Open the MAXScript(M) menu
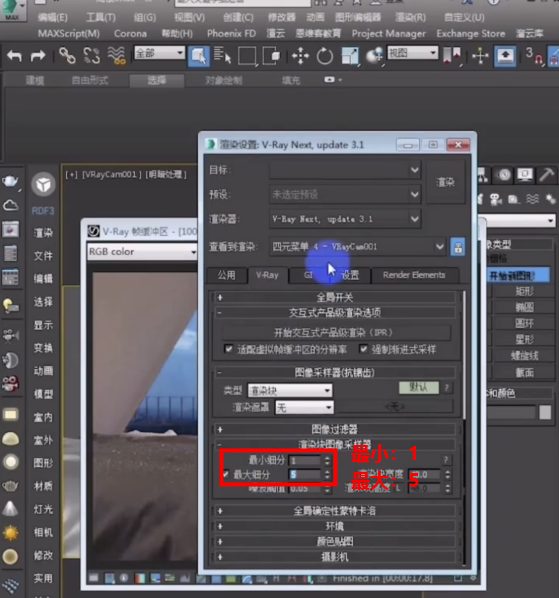The width and height of the screenshot is (559, 598). 69,34
